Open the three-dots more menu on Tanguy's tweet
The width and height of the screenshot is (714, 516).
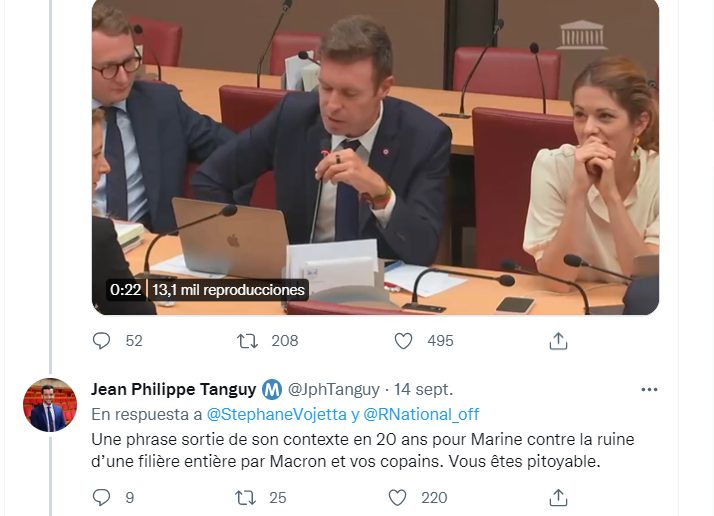pos(649,389)
